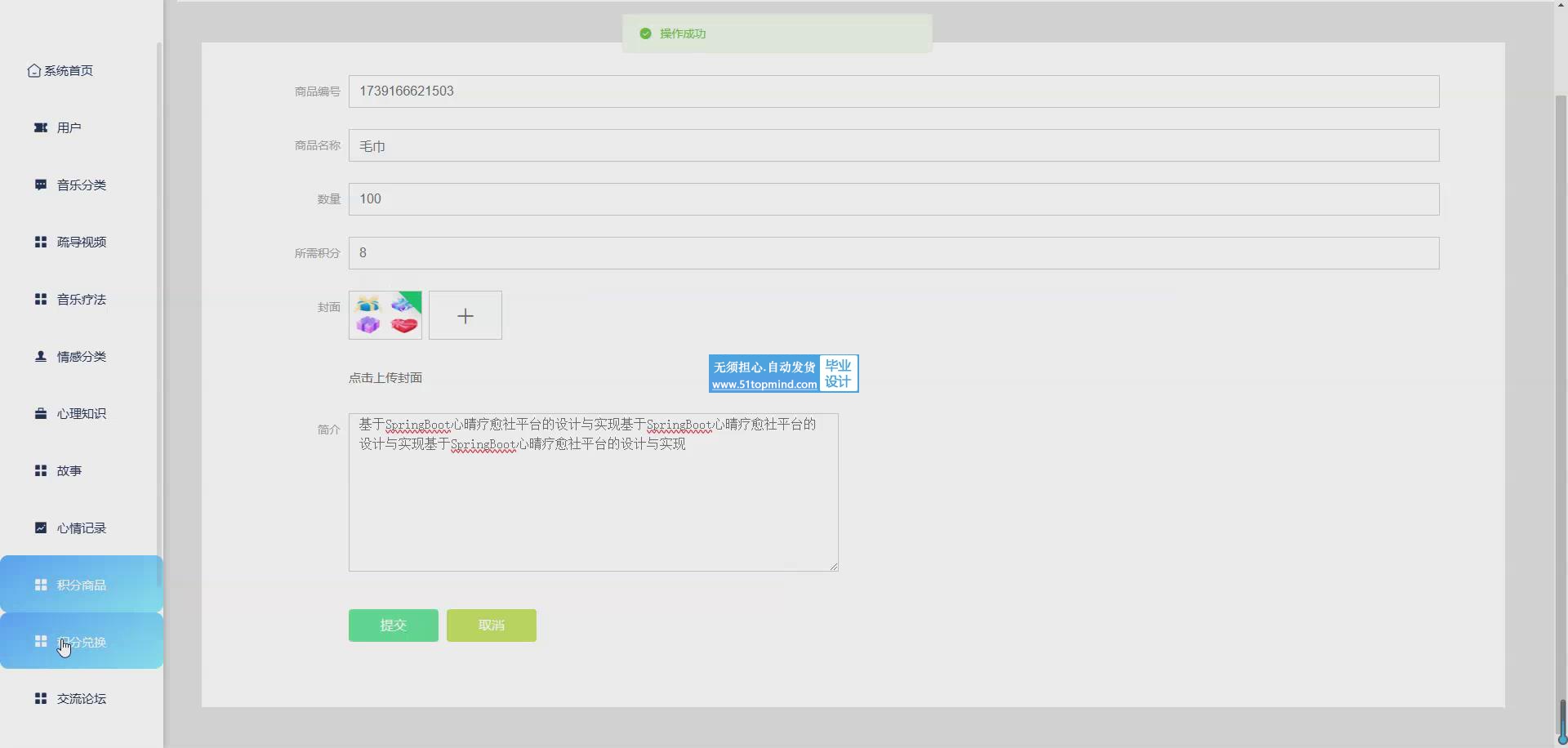Screen dimensions: 1568x748
Task: Click the 情感分类 person icon
Action: [40, 356]
